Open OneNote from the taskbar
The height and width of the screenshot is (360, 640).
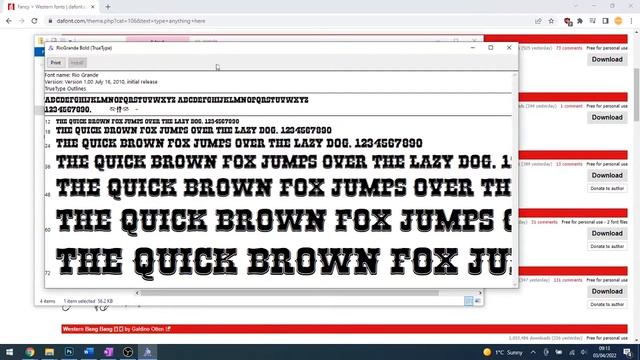click(108, 352)
